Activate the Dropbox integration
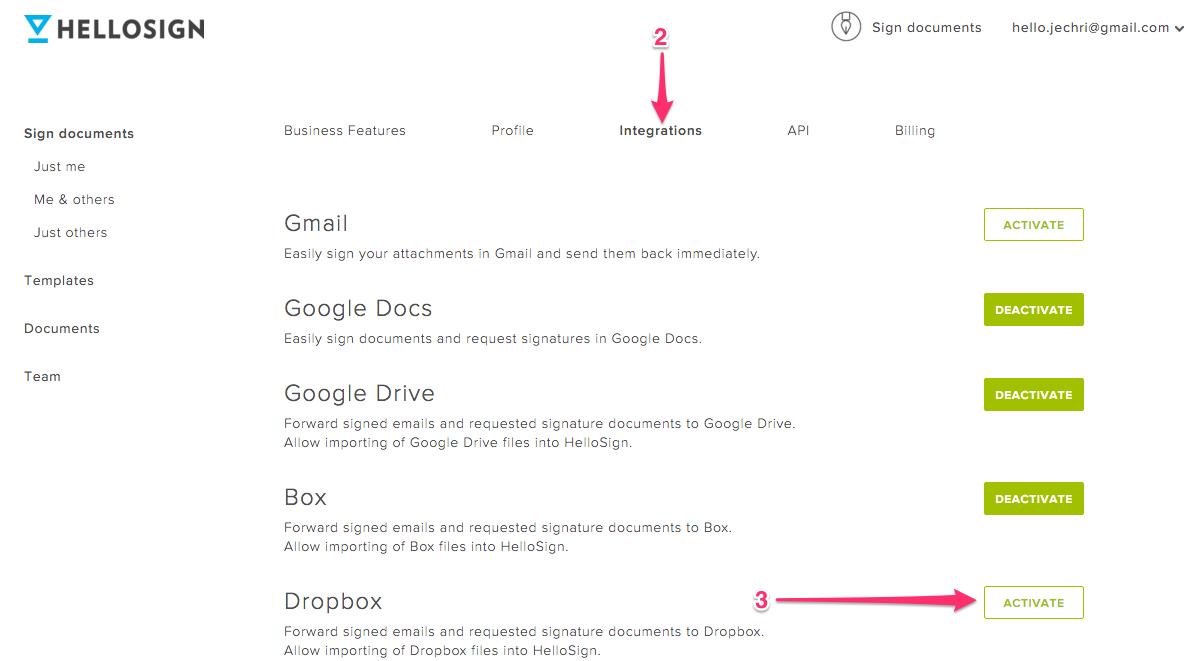The width and height of the screenshot is (1192, 661). pos(1033,603)
